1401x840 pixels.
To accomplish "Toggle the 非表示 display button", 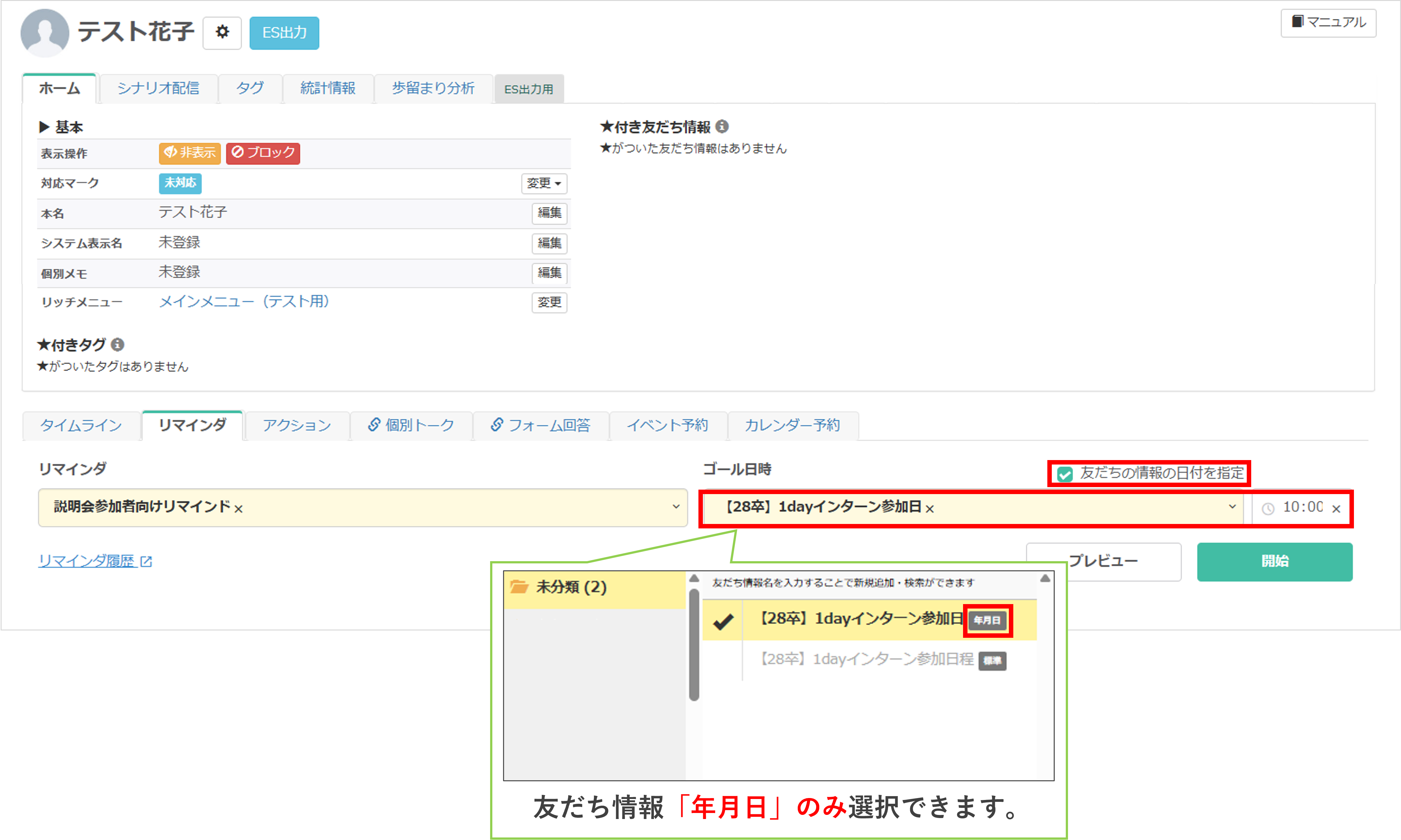I will pos(190,152).
